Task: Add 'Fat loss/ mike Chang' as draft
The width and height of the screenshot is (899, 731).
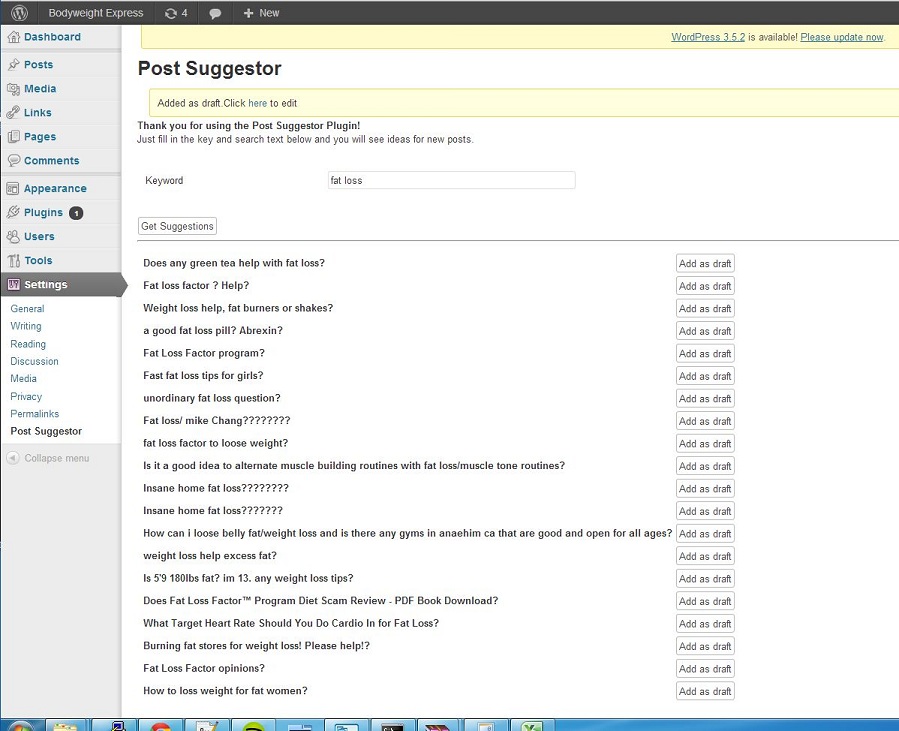Action: pos(705,421)
